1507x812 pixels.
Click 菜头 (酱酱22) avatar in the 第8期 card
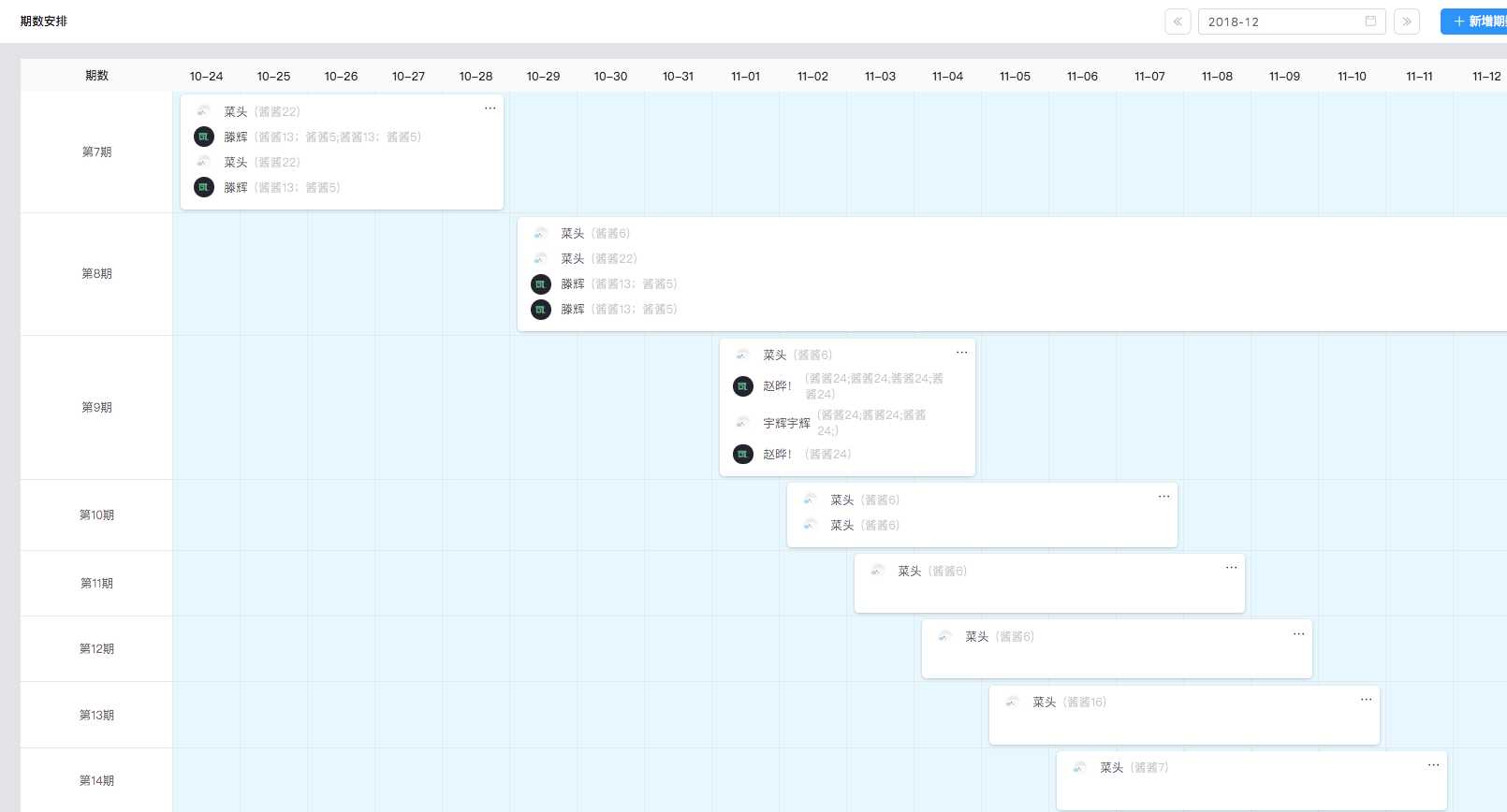click(x=541, y=258)
